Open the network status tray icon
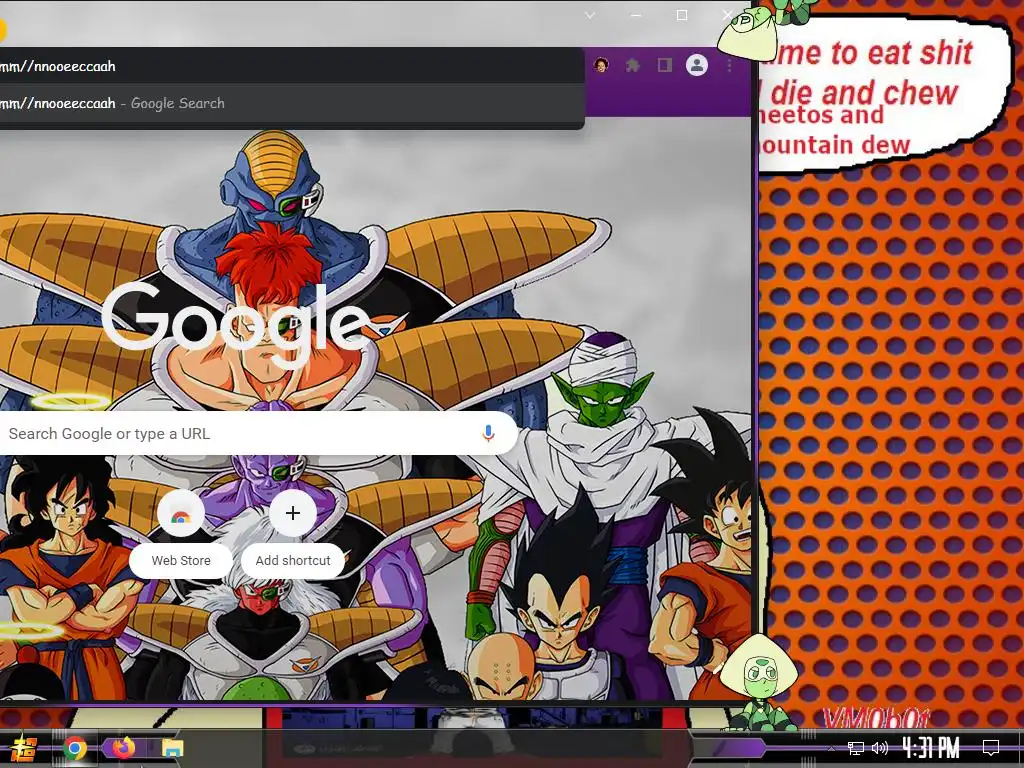This screenshot has width=1024, height=768. (x=856, y=748)
